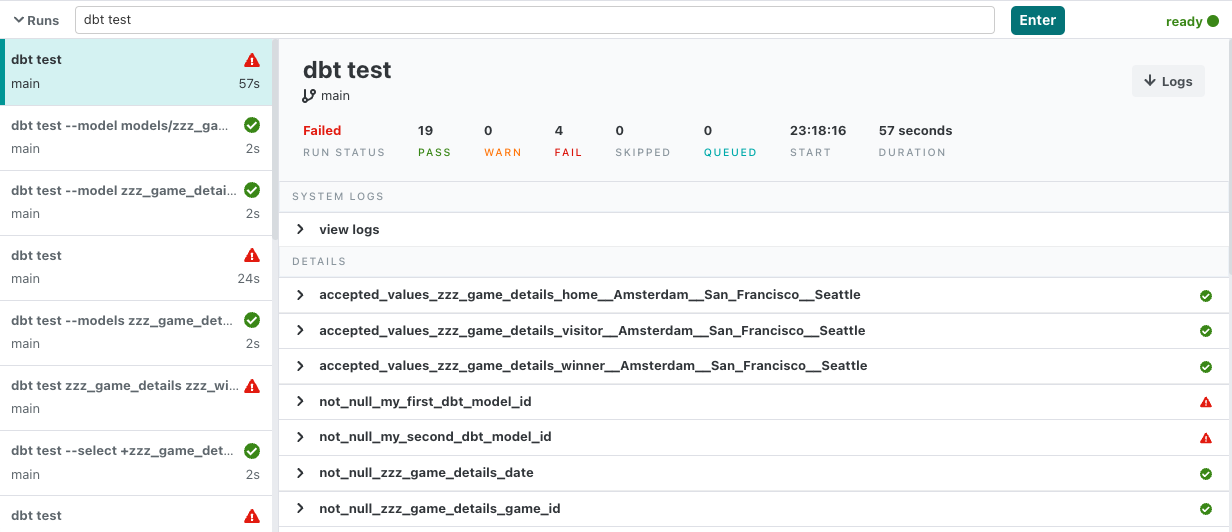Collapse the Runs panel chevron
This screenshot has width=1232, height=532.
click(18, 20)
